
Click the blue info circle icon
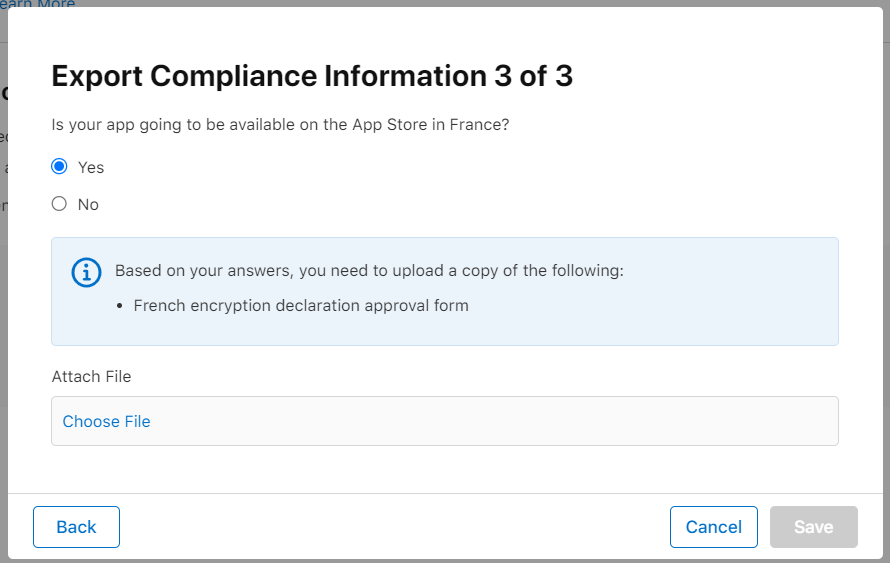[87, 272]
